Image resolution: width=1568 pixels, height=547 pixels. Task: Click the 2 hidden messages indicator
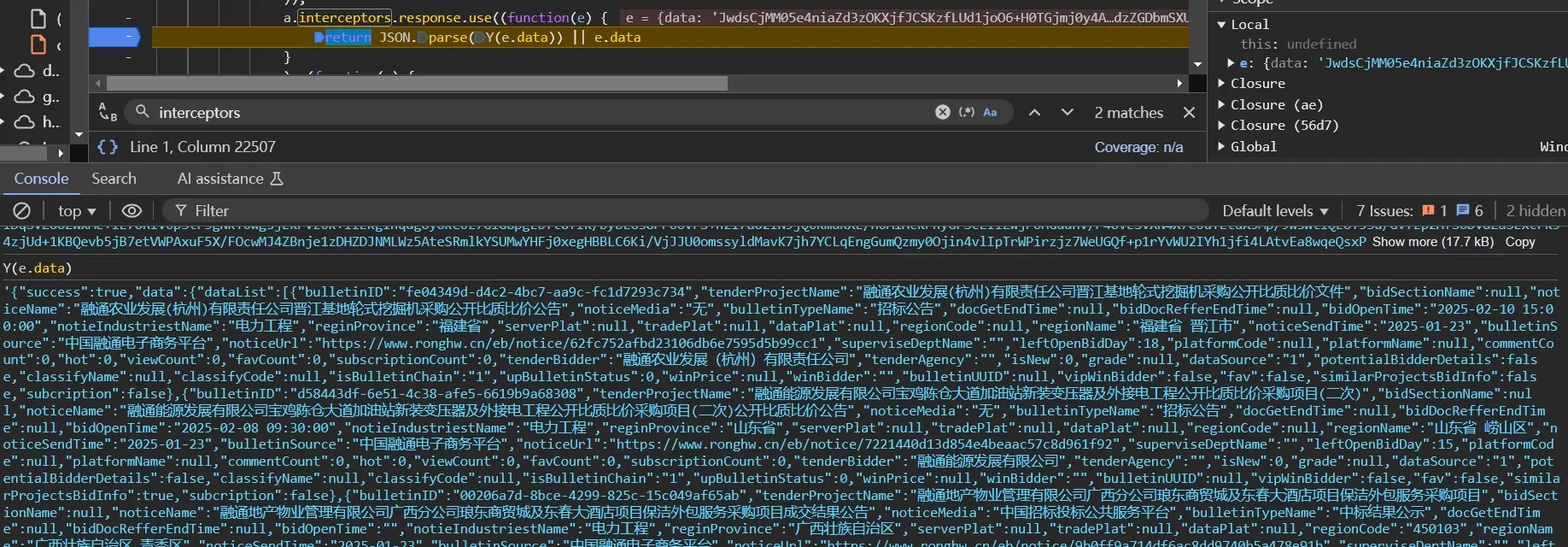point(1536,210)
